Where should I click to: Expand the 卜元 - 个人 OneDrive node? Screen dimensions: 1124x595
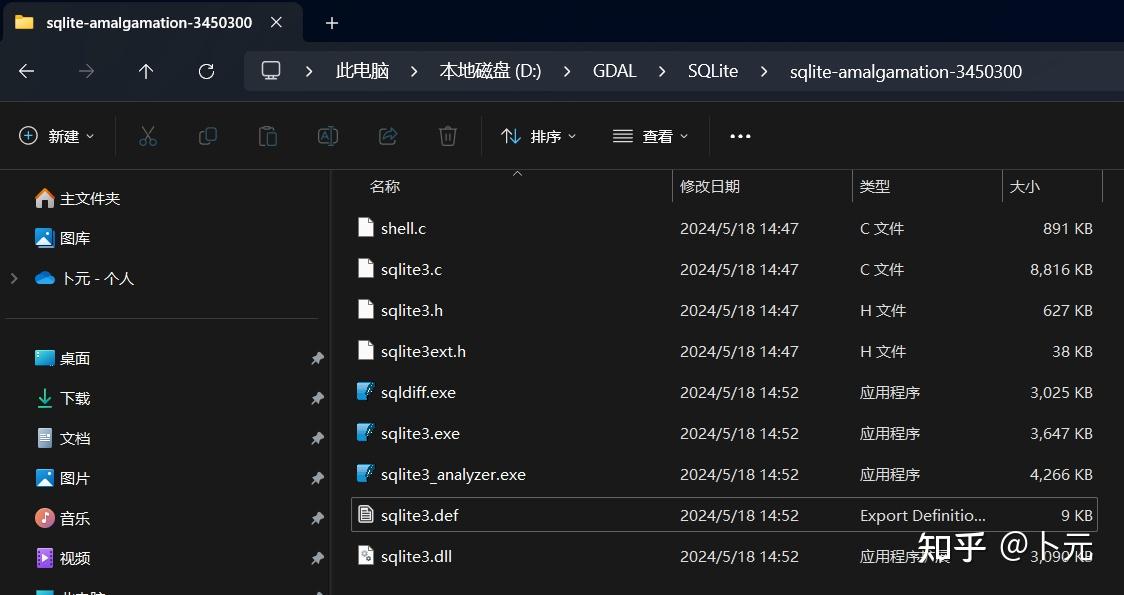click(x=14, y=278)
